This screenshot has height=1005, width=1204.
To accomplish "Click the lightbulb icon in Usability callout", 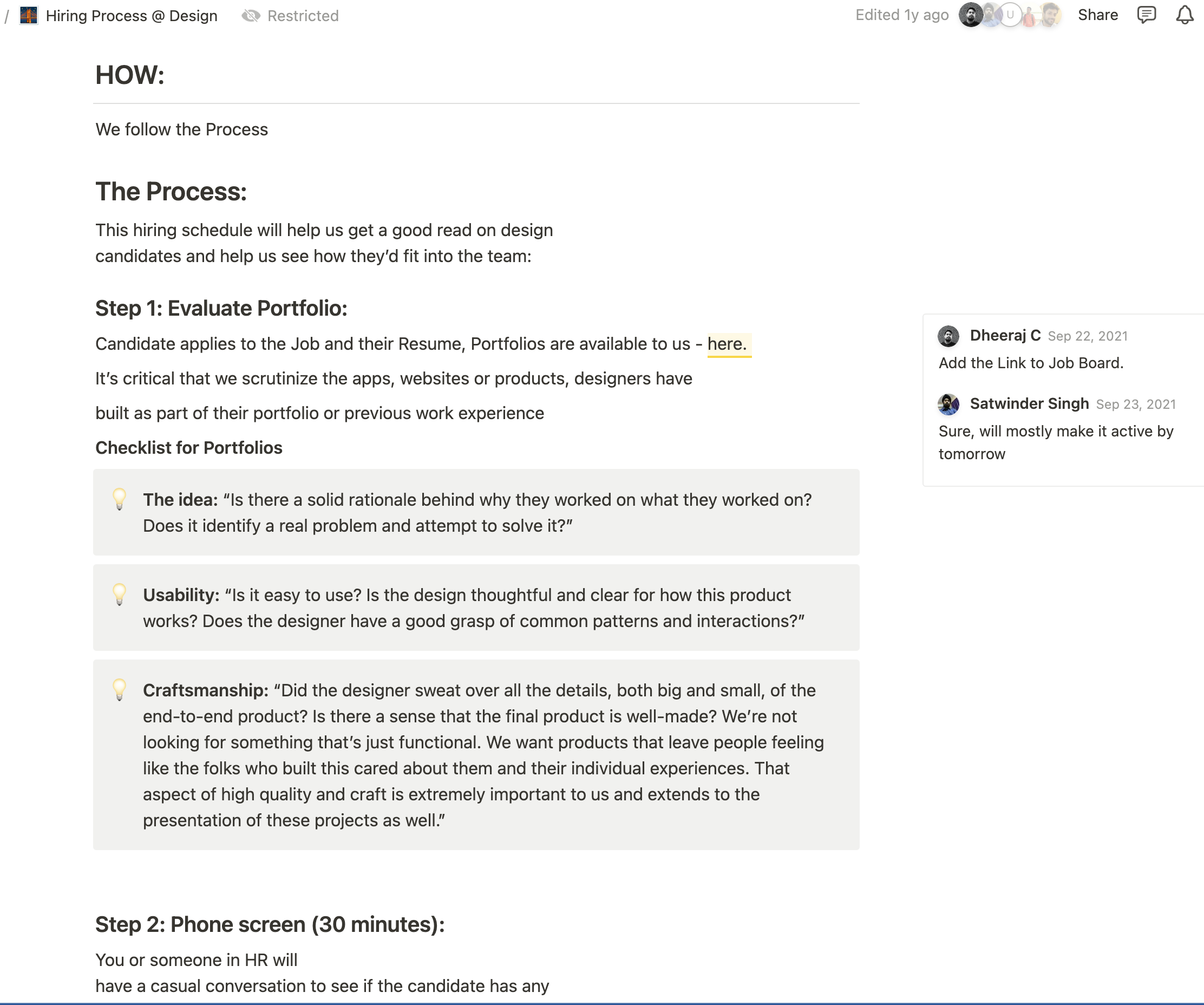I will (x=119, y=595).
